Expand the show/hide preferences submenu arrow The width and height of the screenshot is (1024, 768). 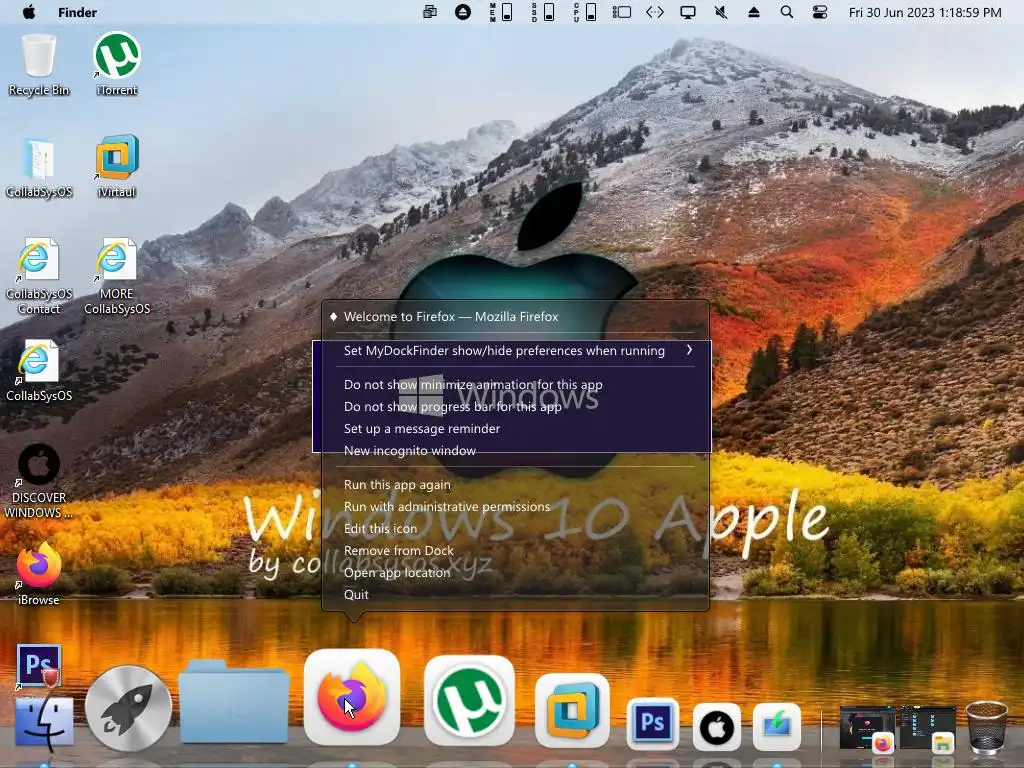[689, 350]
